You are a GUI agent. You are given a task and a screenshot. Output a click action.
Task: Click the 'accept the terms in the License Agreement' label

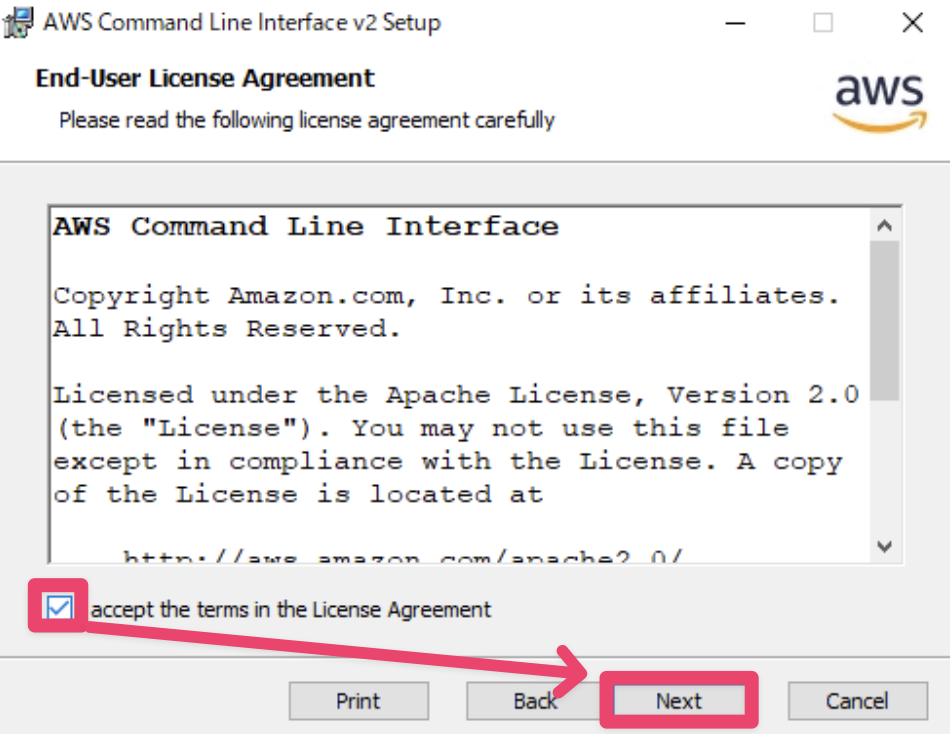[x=291, y=609]
